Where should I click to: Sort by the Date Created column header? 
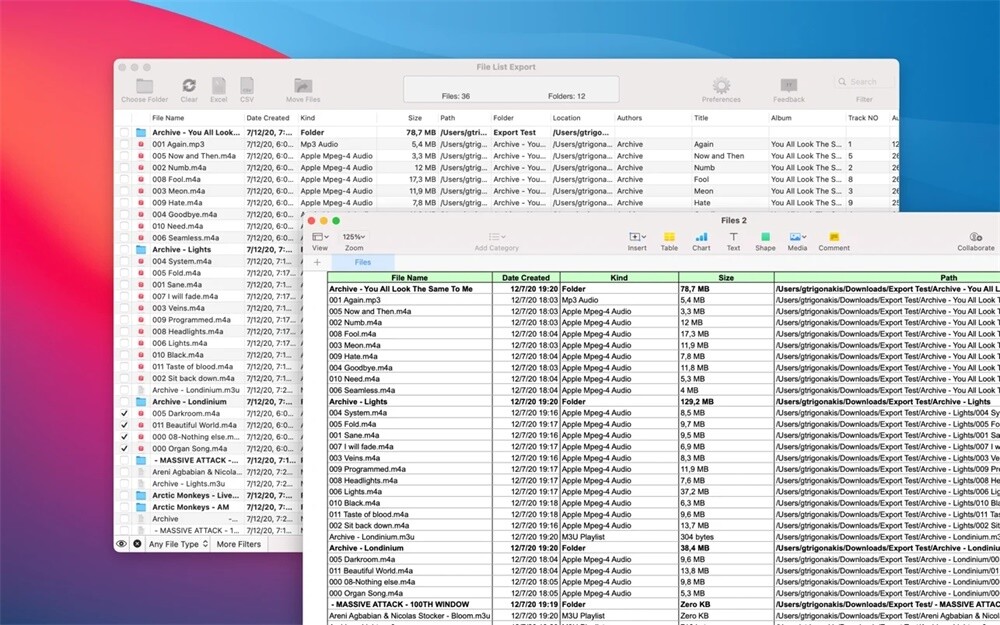268,118
